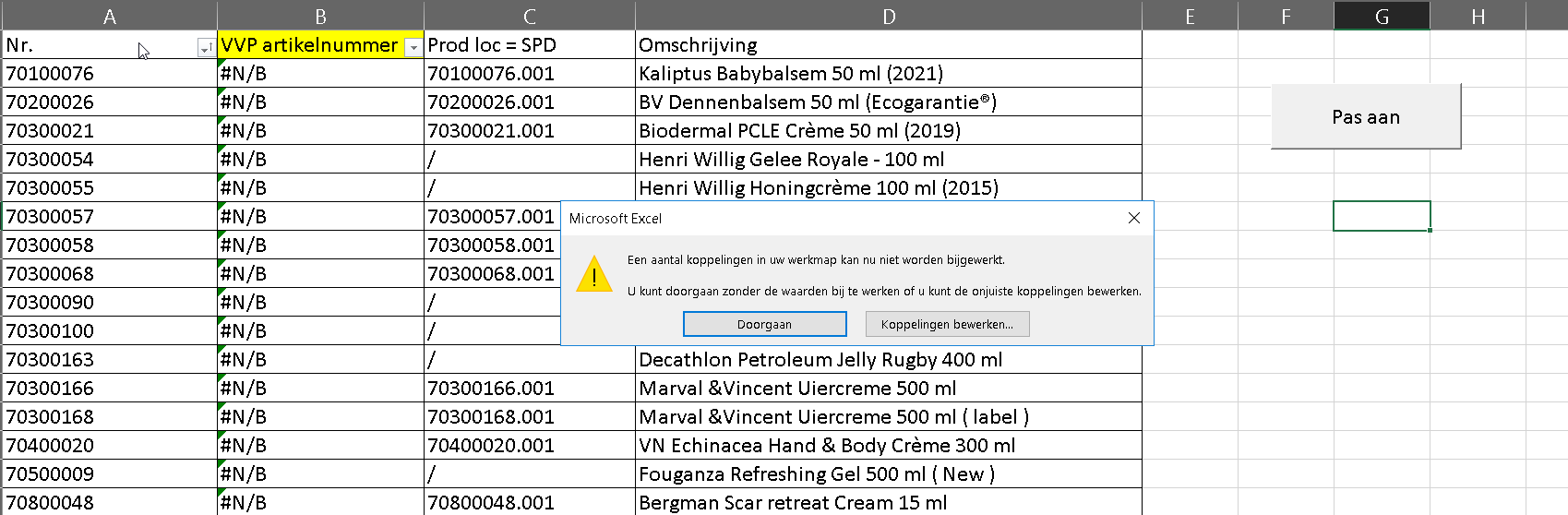
Task: Select column B header
Action: tap(320, 16)
